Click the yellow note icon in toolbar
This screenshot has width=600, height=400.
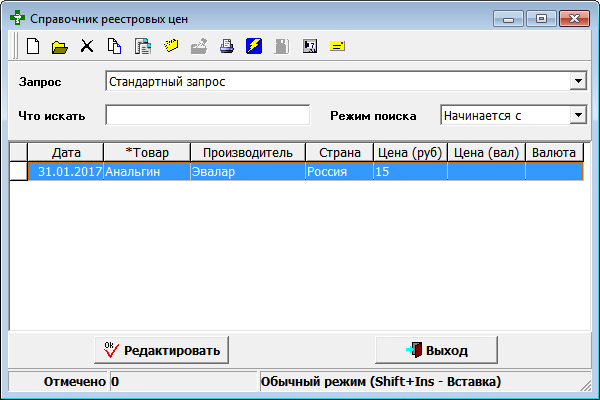337,46
